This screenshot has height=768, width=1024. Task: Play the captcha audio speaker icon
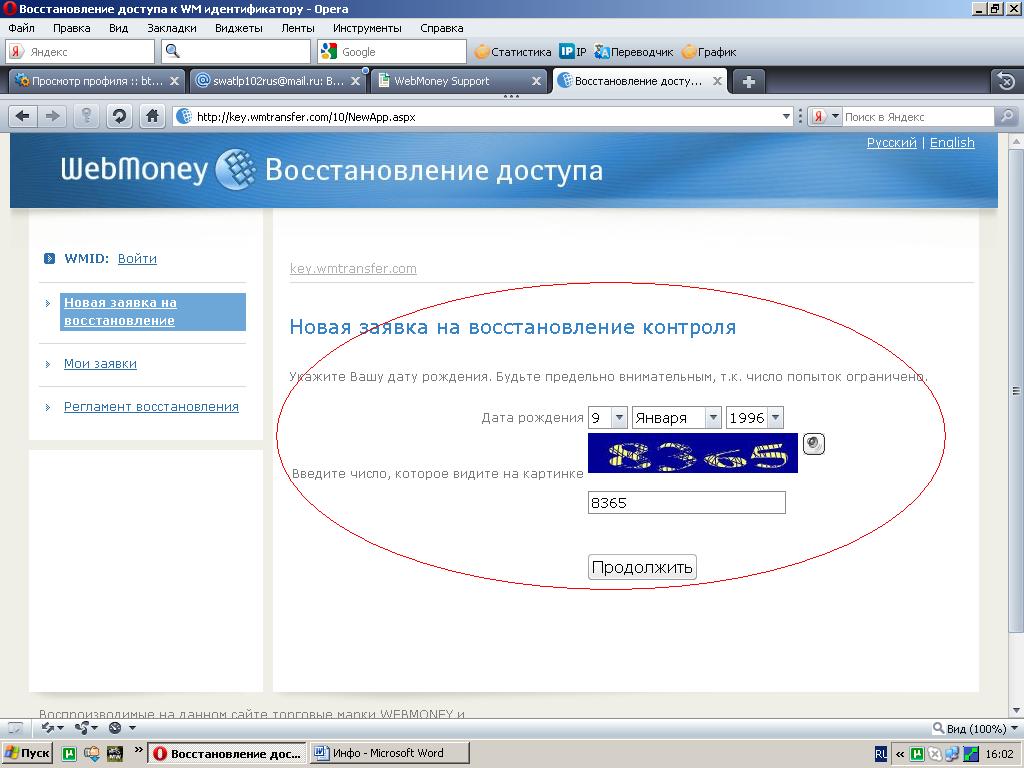[x=813, y=444]
